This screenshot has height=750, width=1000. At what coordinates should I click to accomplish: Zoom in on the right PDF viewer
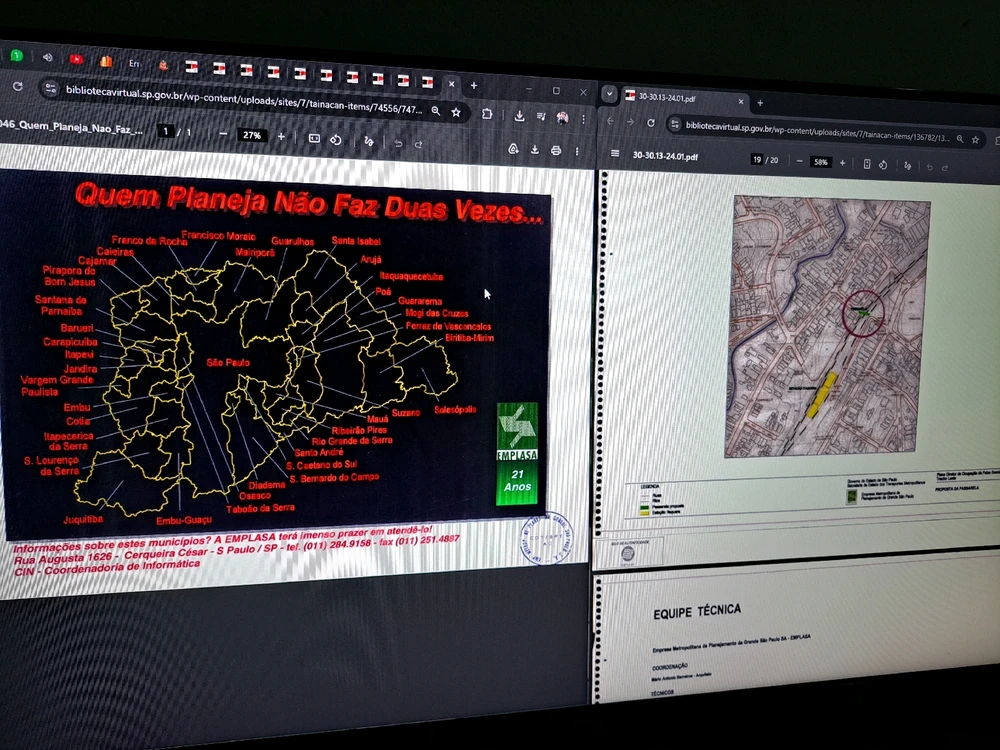click(842, 162)
